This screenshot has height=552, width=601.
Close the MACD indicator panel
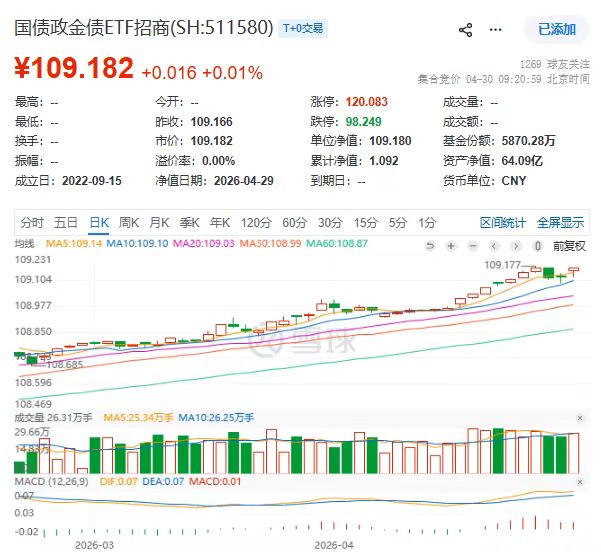[x=581, y=481]
